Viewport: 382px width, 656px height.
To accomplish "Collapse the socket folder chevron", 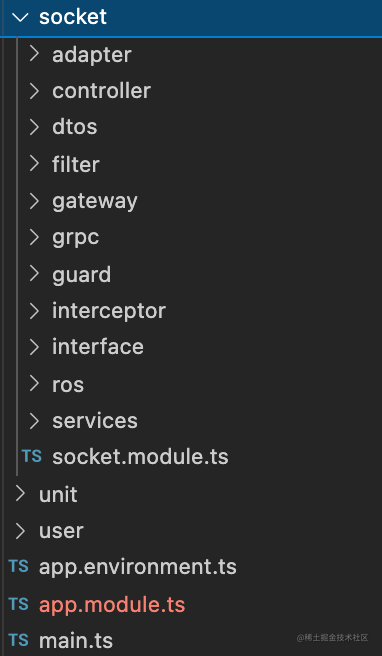I will tap(20, 17).
